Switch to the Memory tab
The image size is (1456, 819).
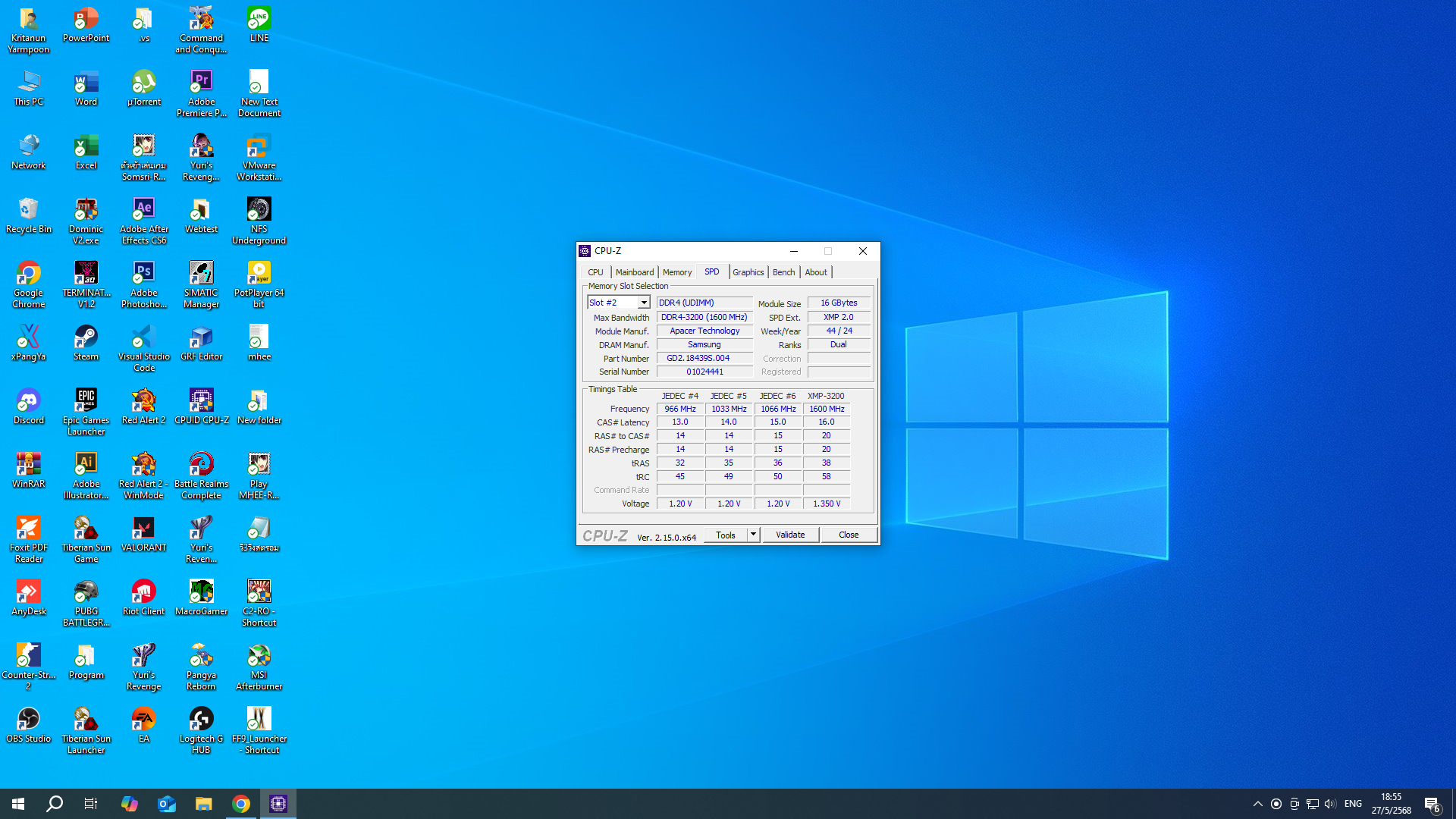pos(676,272)
